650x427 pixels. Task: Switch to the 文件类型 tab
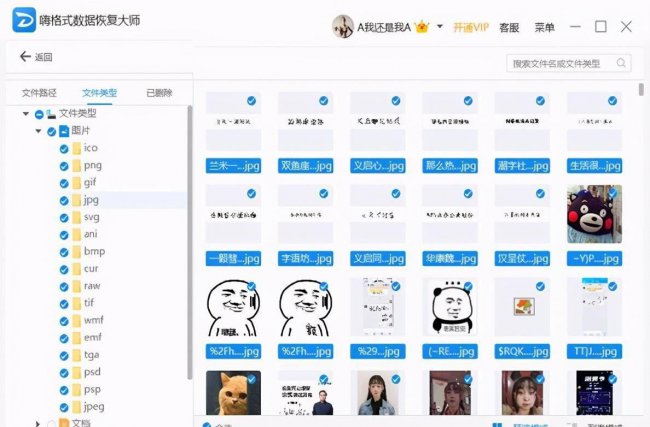(x=99, y=93)
